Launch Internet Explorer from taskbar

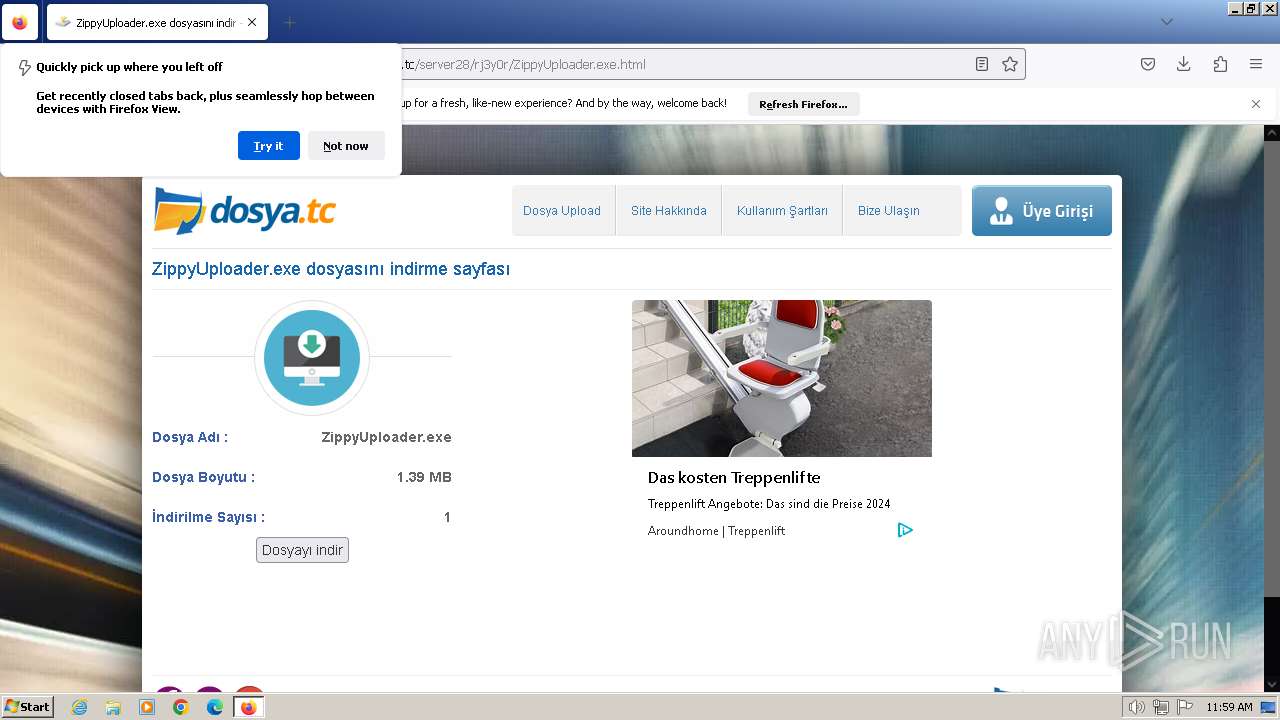pyautogui.click(x=79, y=707)
